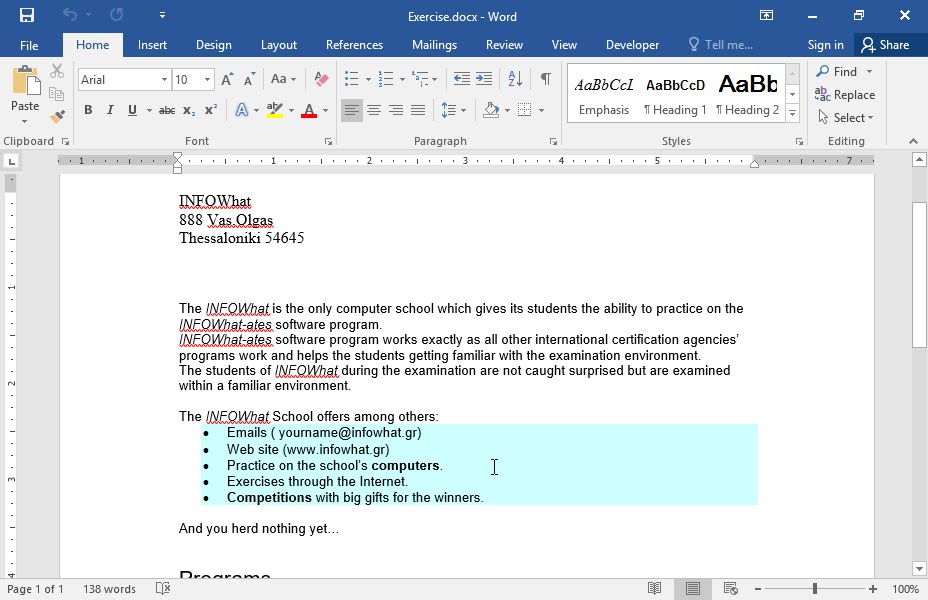The height and width of the screenshot is (600, 928).
Task: Toggle Show/Hide paragraph marks
Action: pos(546,79)
